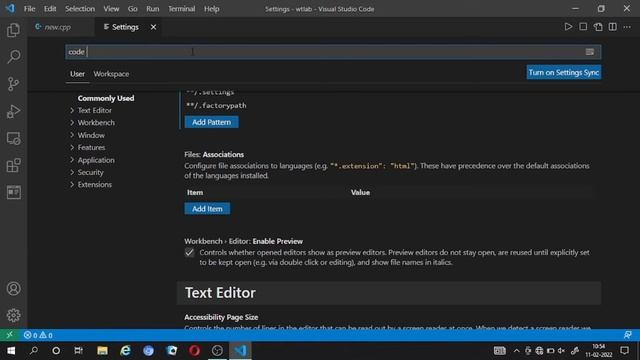The image size is (640, 360).
Task: Click the square stop icon in the editor toolbar
Action: 583,27
